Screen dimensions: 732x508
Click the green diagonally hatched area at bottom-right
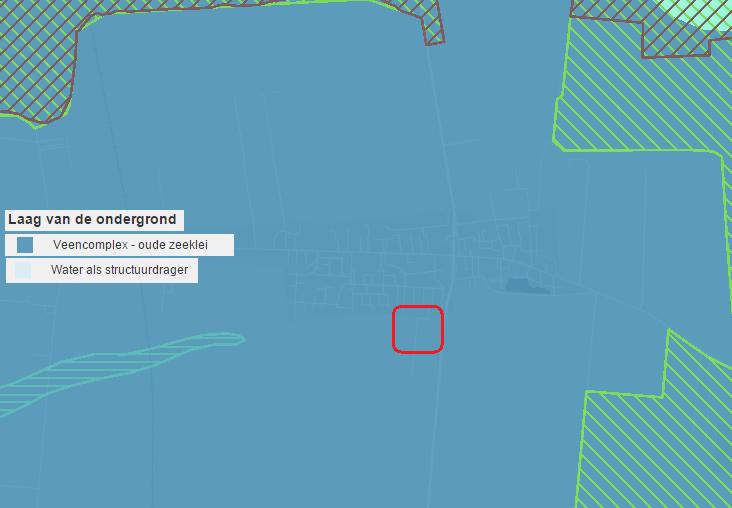pyautogui.click(x=660, y=440)
